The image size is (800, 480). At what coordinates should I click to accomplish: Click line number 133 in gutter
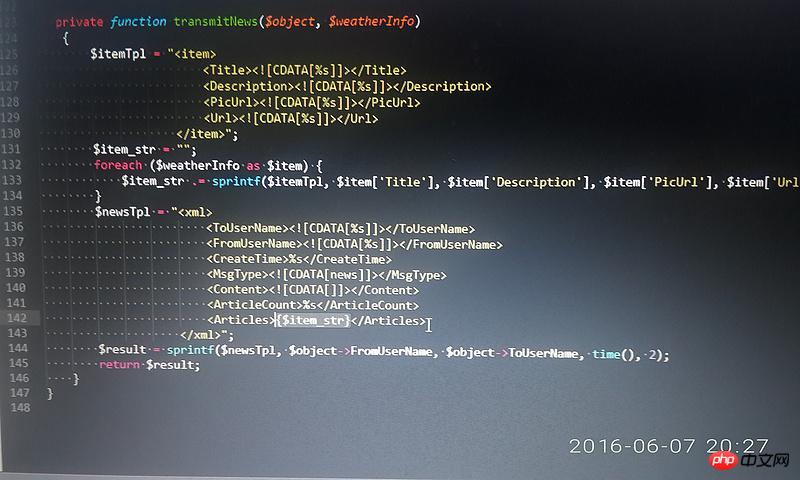(x=12, y=180)
